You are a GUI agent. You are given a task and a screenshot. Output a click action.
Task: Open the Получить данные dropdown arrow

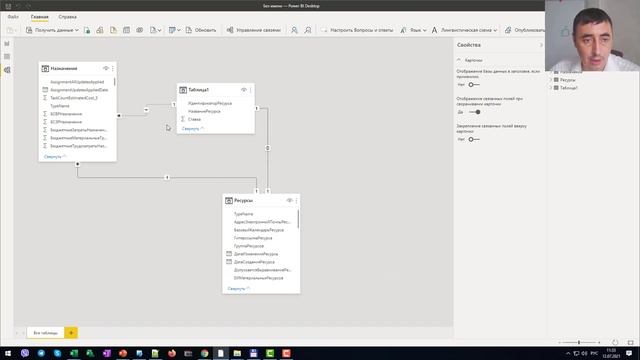(76, 30)
